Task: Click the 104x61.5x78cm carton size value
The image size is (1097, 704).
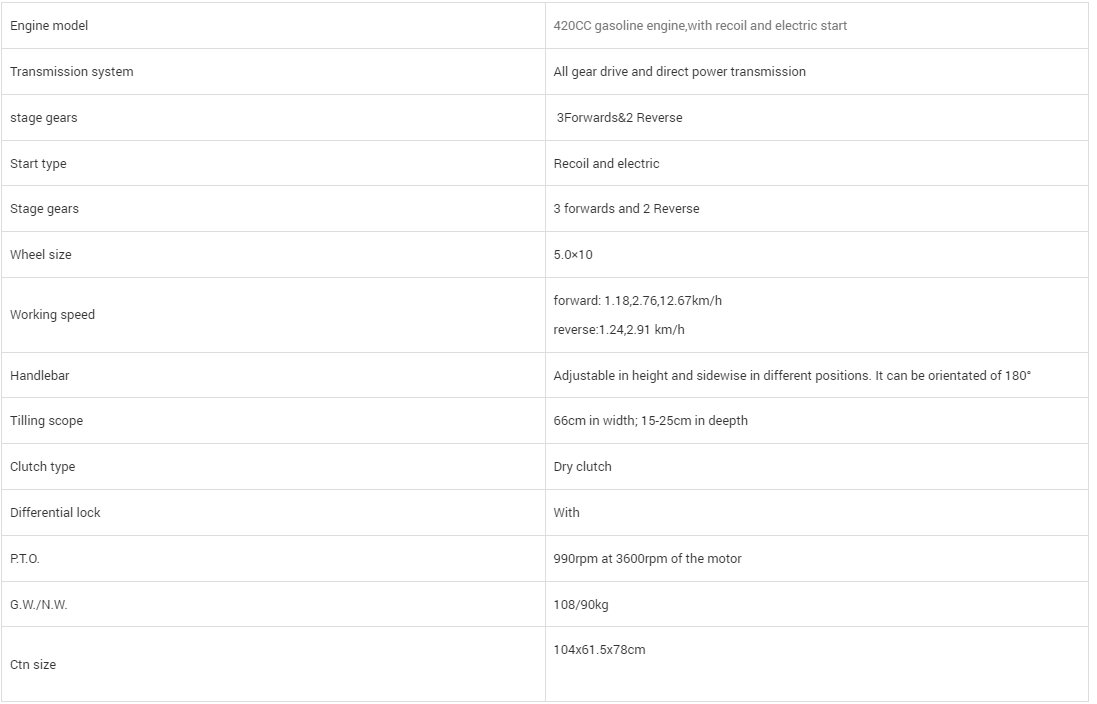Action: click(x=599, y=650)
